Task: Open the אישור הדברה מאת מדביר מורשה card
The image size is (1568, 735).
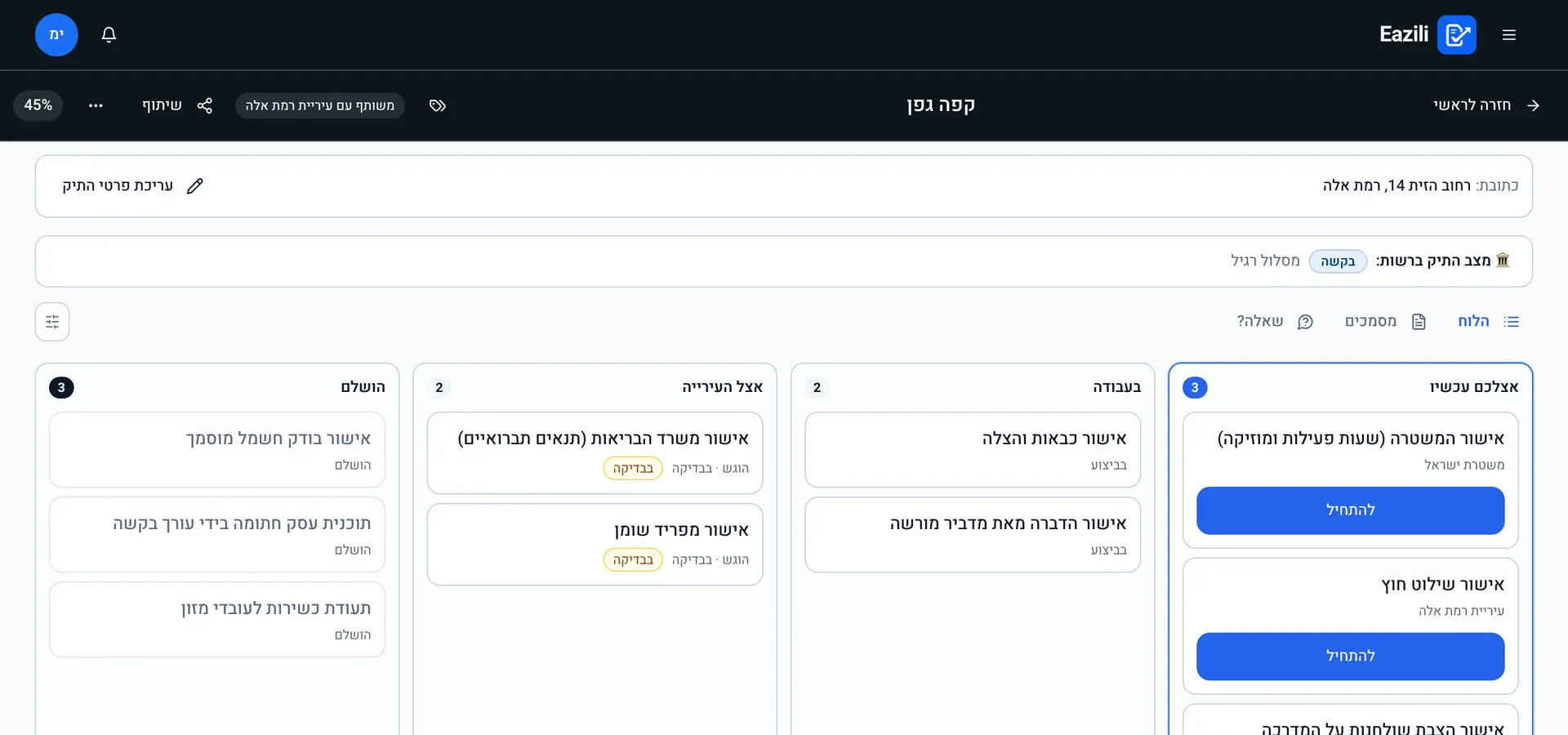Action: [x=973, y=535]
